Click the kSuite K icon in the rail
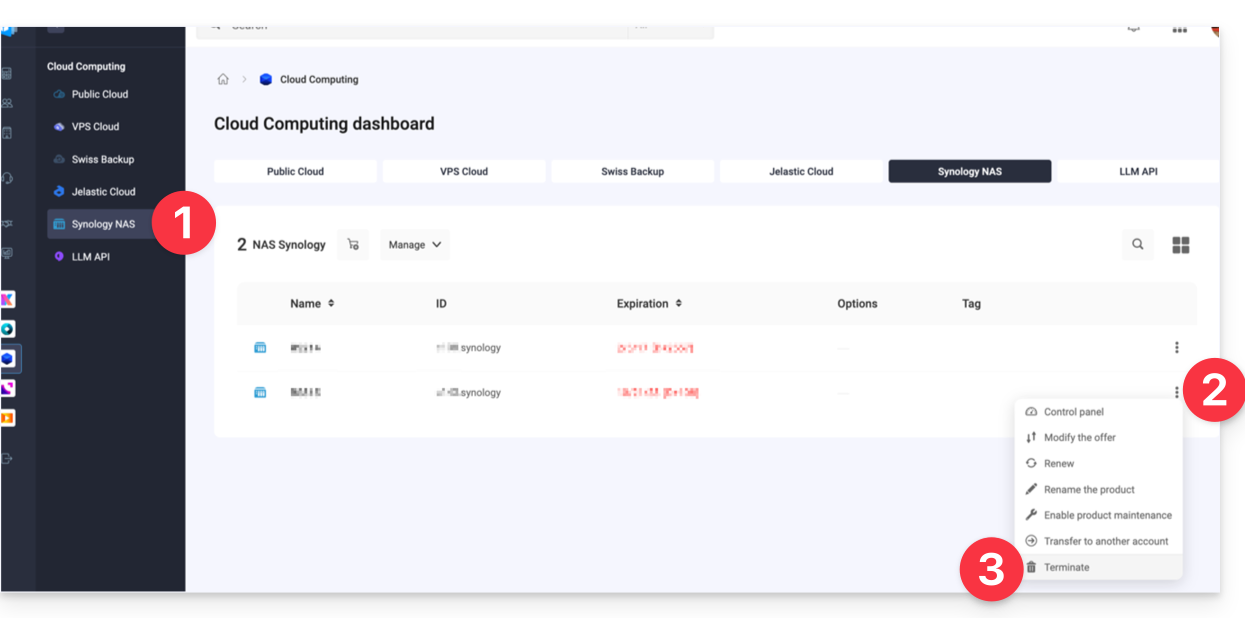The height and width of the screenshot is (618, 1245). click(8, 300)
